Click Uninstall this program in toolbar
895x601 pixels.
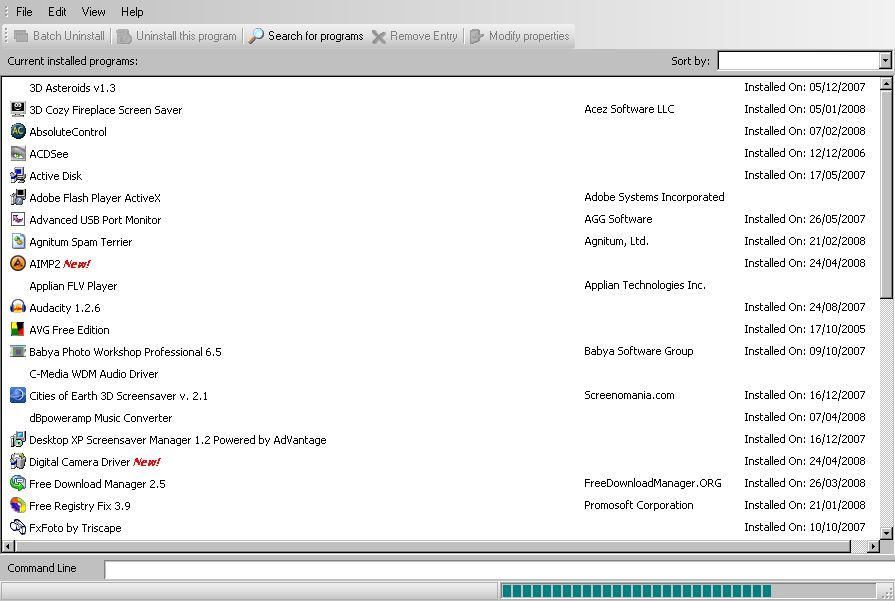click(176, 36)
